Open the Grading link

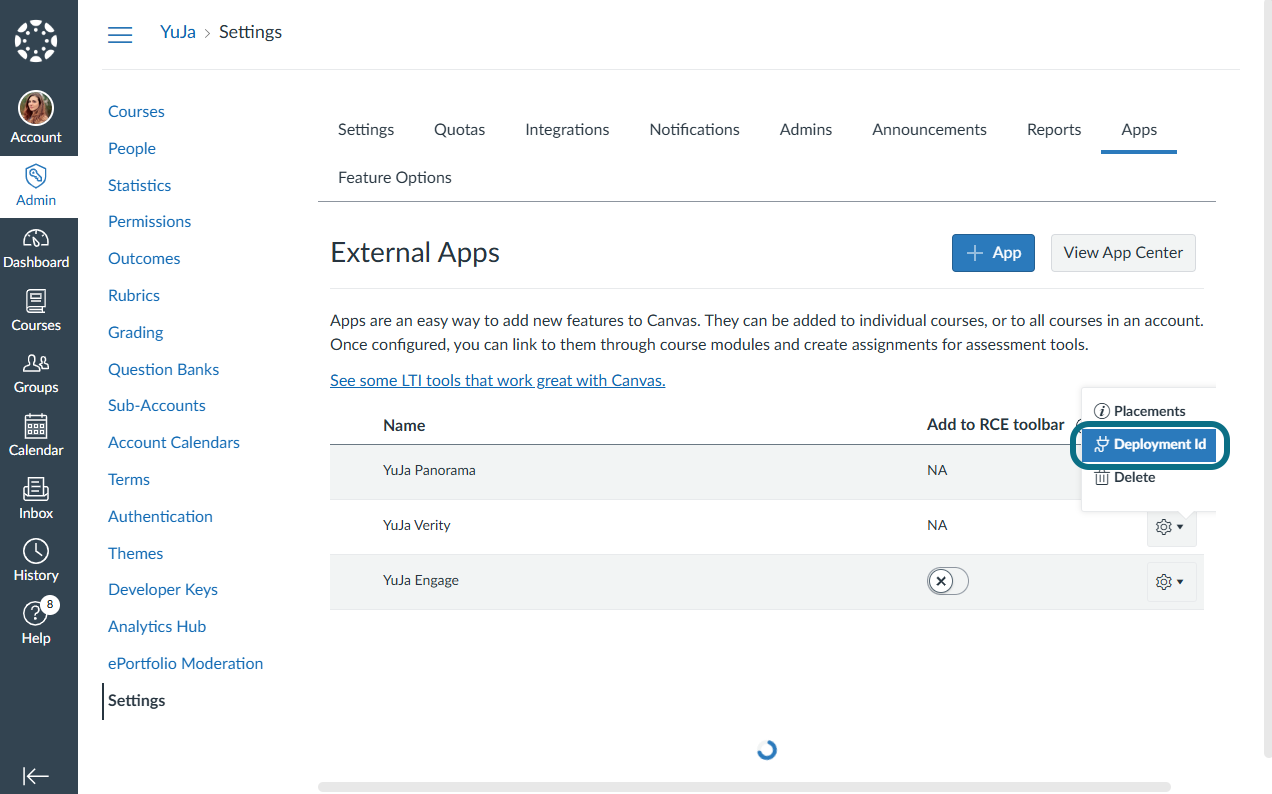135,332
